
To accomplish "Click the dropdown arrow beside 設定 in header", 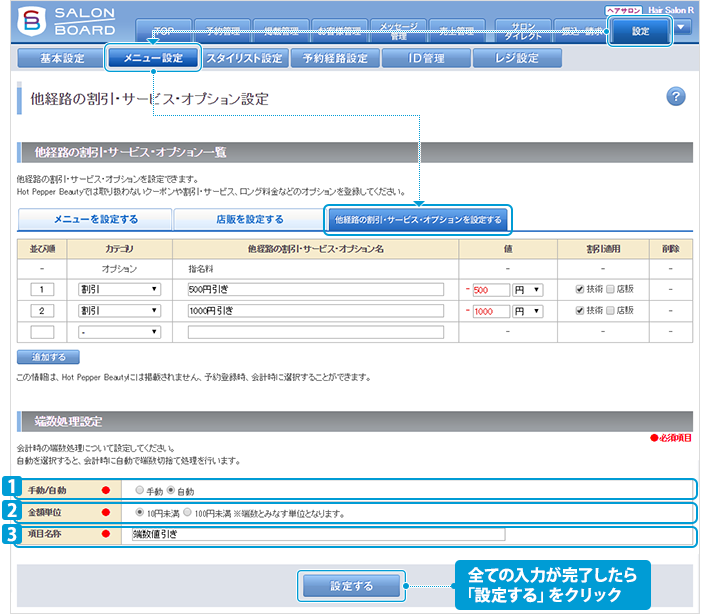I will tap(683, 27).
